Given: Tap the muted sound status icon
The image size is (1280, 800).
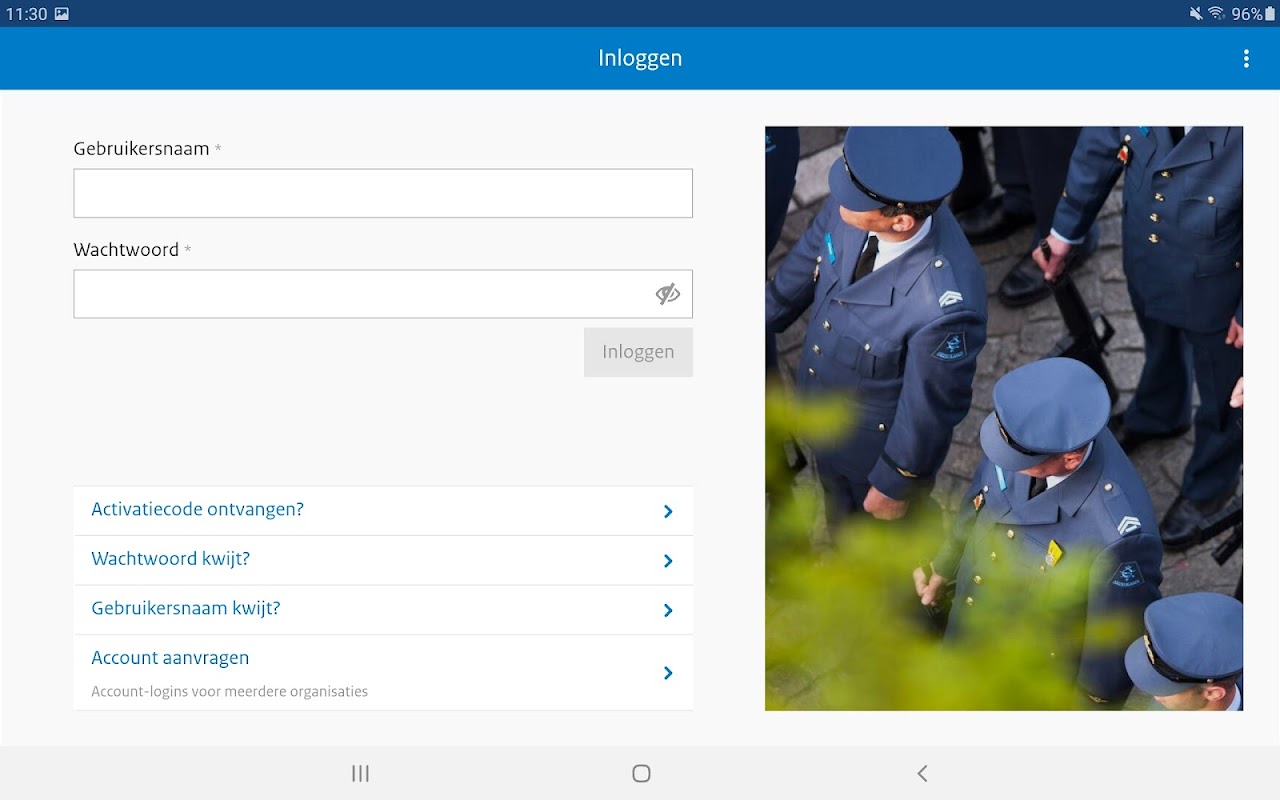Looking at the screenshot, I should click(x=1195, y=14).
